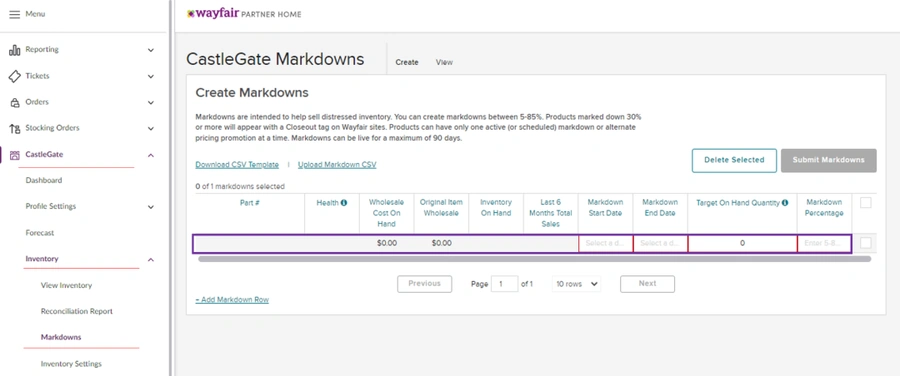Viewport: 900px width, 376px height.
Task: Click the Add Markdown Row link
Action: (x=232, y=300)
